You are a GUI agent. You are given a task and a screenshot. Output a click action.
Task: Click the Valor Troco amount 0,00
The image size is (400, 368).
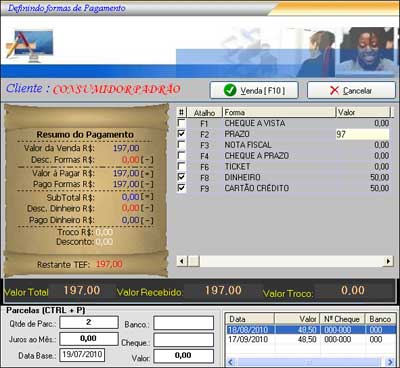[x=353, y=290]
